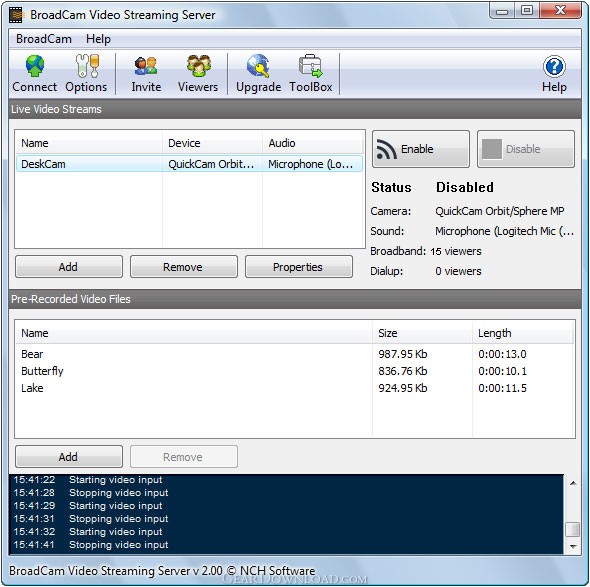The image size is (590, 587).
Task: Open the Options tools icon
Action: pyautogui.click(x=87, y=65)
